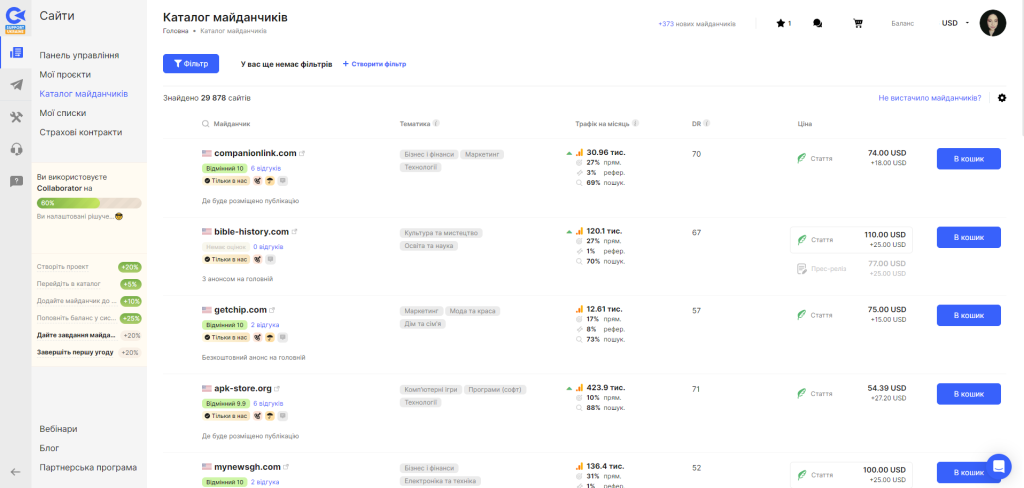This screenshot has height=488, width=1024.
Task: Open the support headset sidebar icon
Action: [16, 149]
